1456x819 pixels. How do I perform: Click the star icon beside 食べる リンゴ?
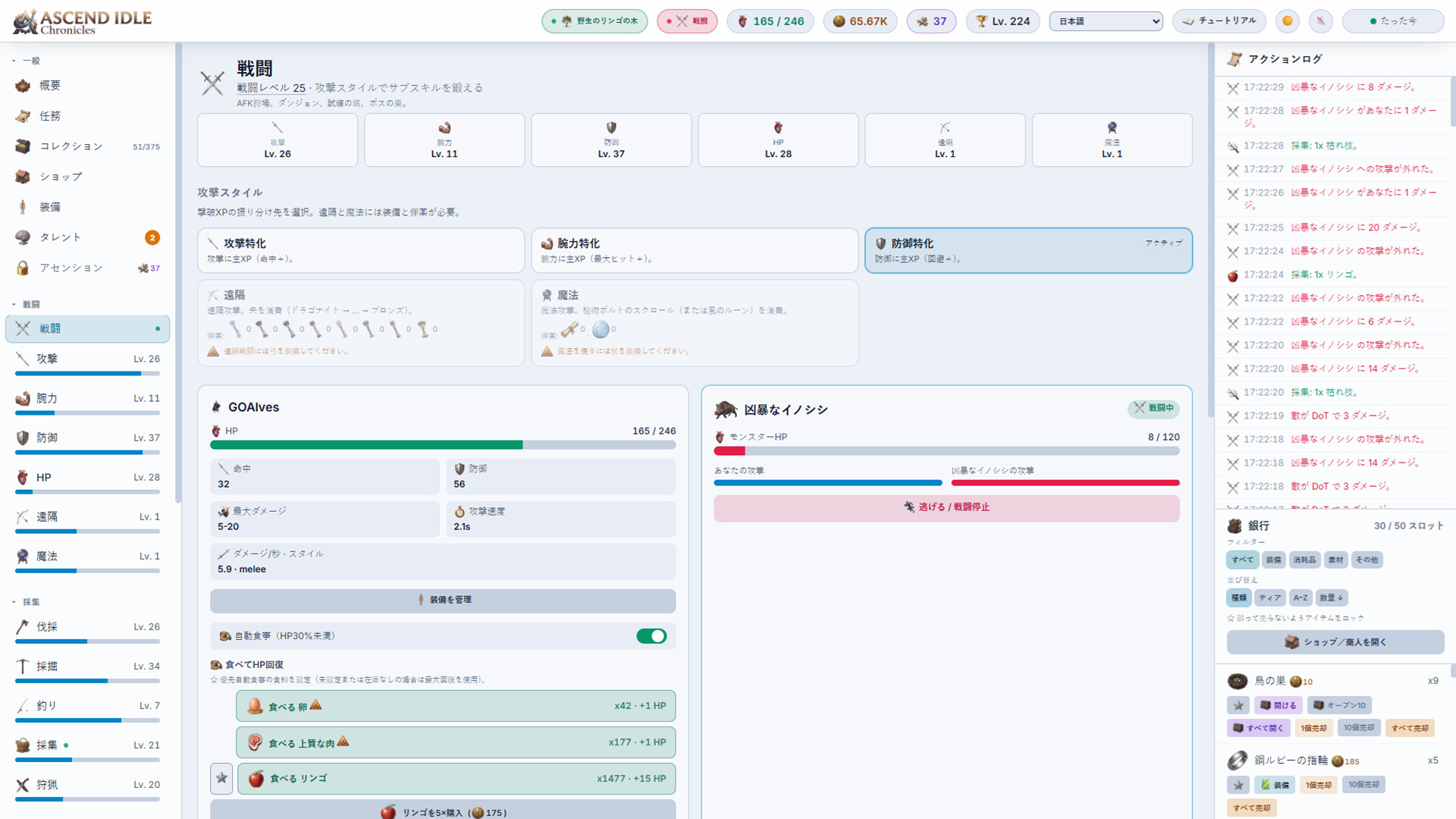tap(221, 778)
